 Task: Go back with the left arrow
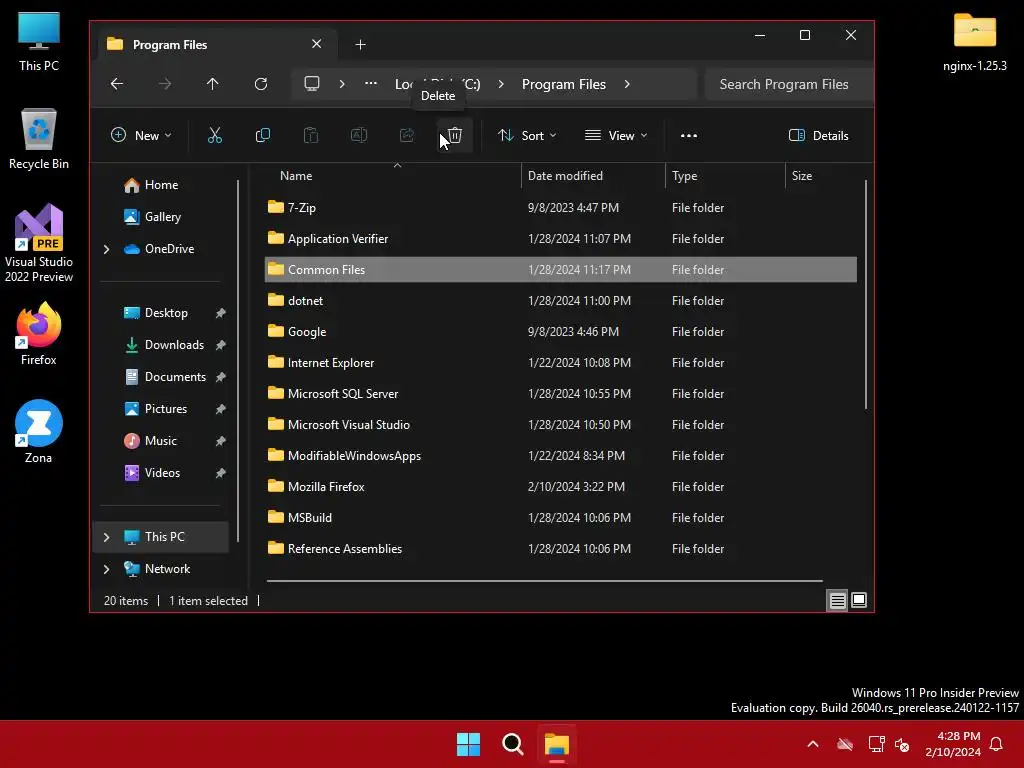click(117, 84)
